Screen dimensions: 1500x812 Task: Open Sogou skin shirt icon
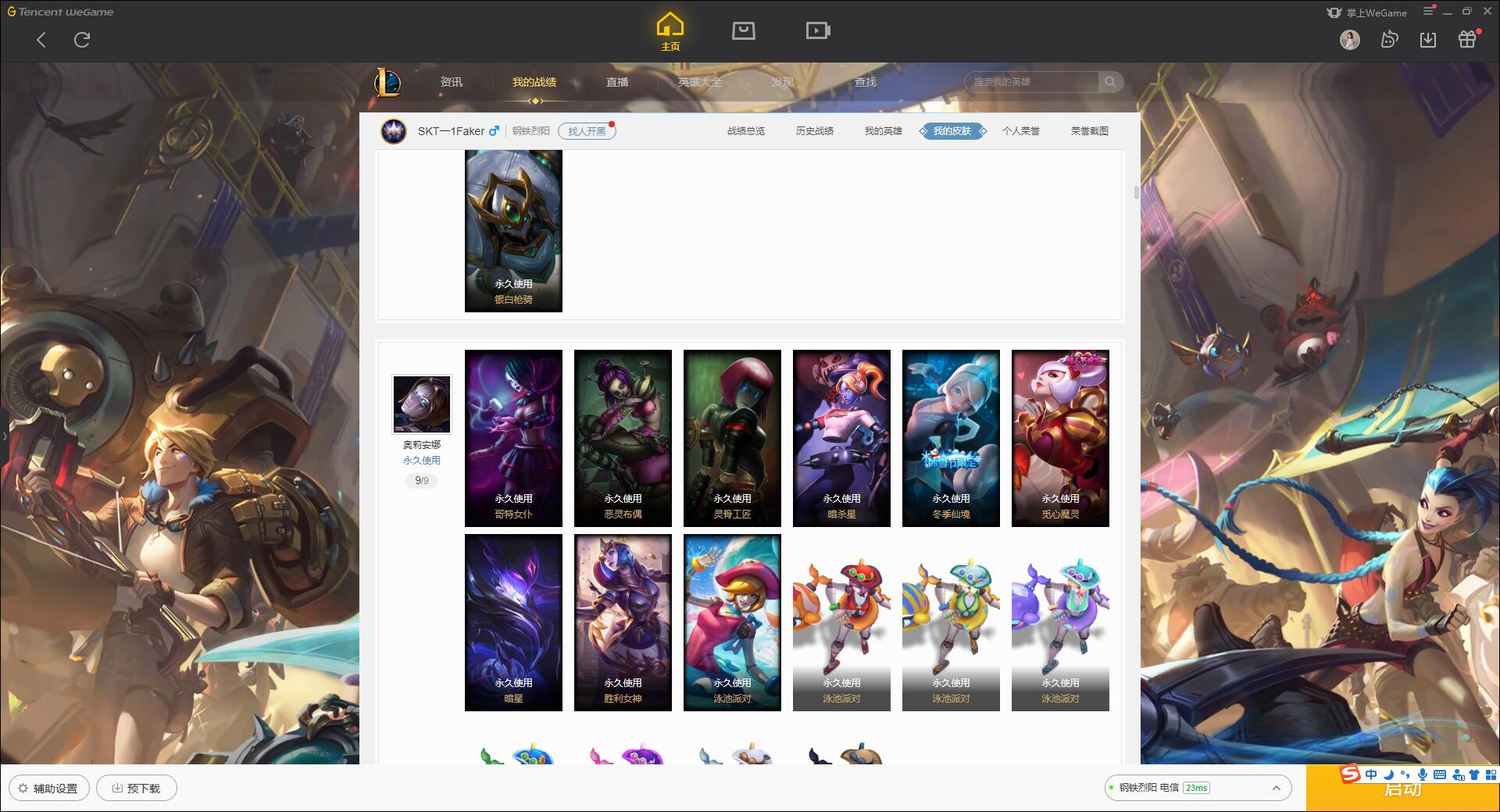point(1474,775)
